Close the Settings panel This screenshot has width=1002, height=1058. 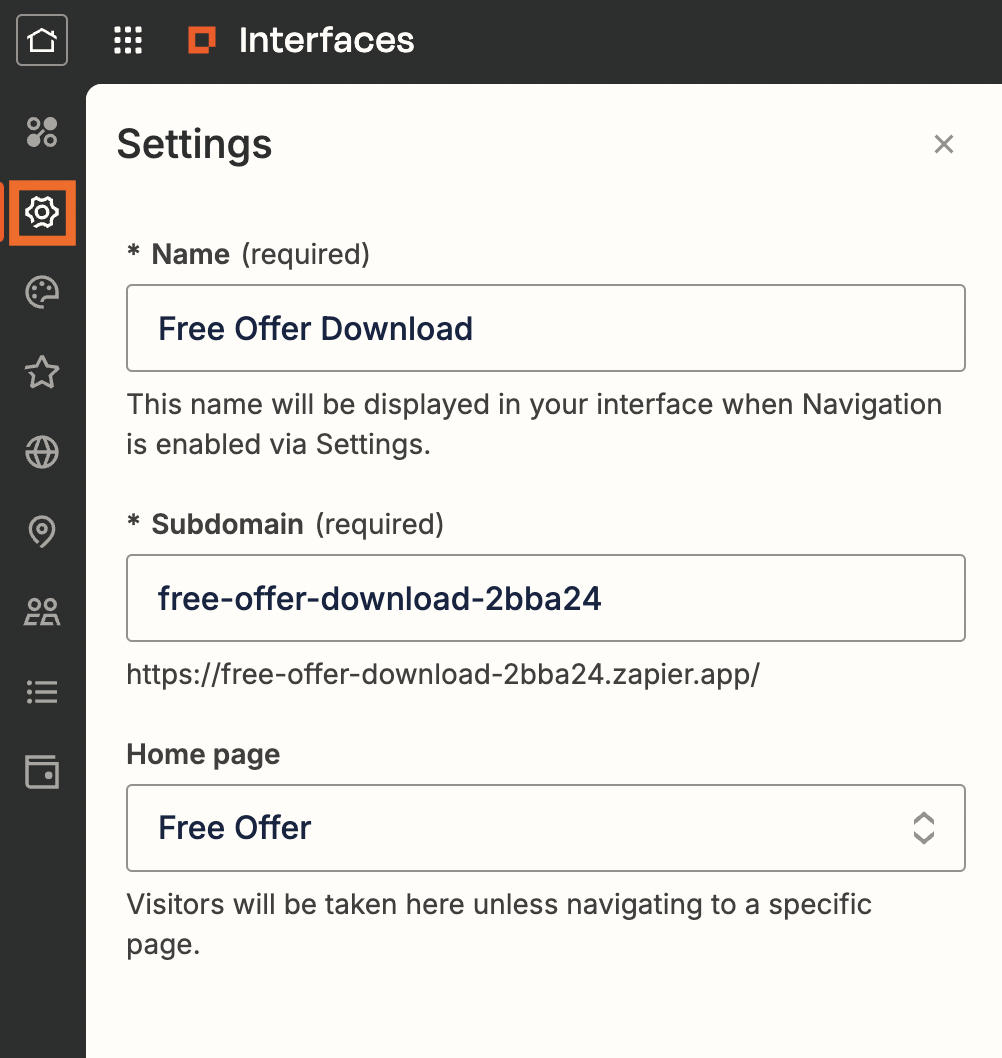click(x=943, y=145)
